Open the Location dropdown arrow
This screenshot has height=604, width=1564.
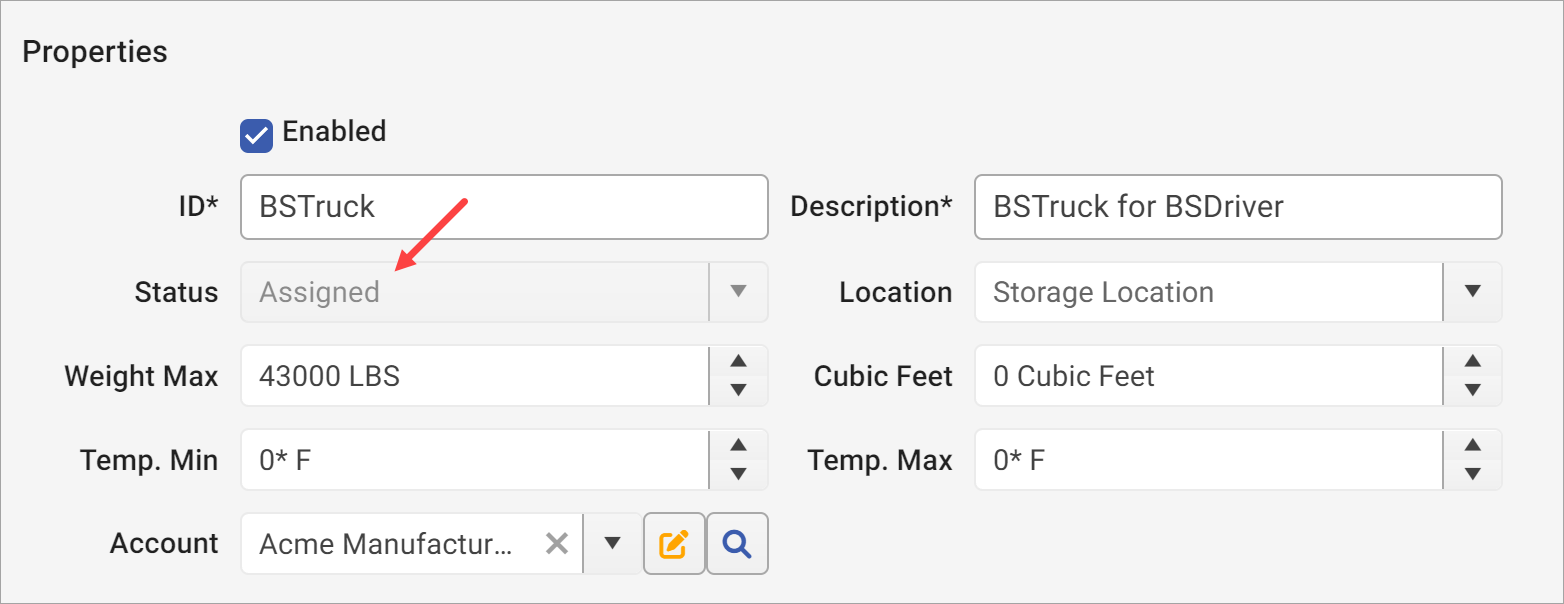(1472, 292)
